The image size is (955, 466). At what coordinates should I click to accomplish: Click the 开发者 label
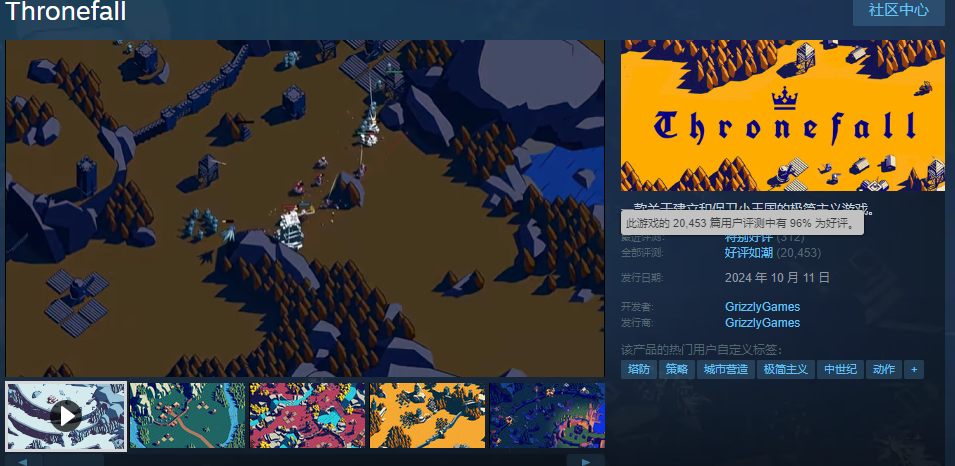636,307
